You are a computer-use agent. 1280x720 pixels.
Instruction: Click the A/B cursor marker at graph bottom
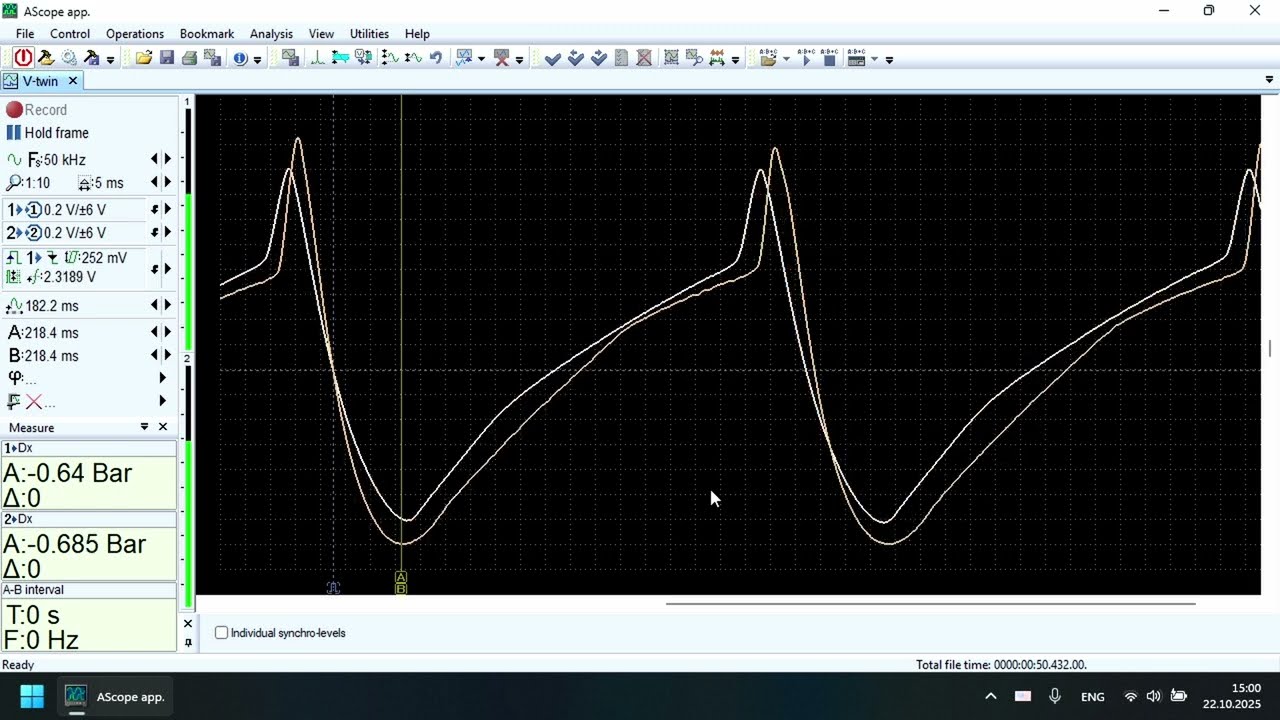[x=401, y=583]
